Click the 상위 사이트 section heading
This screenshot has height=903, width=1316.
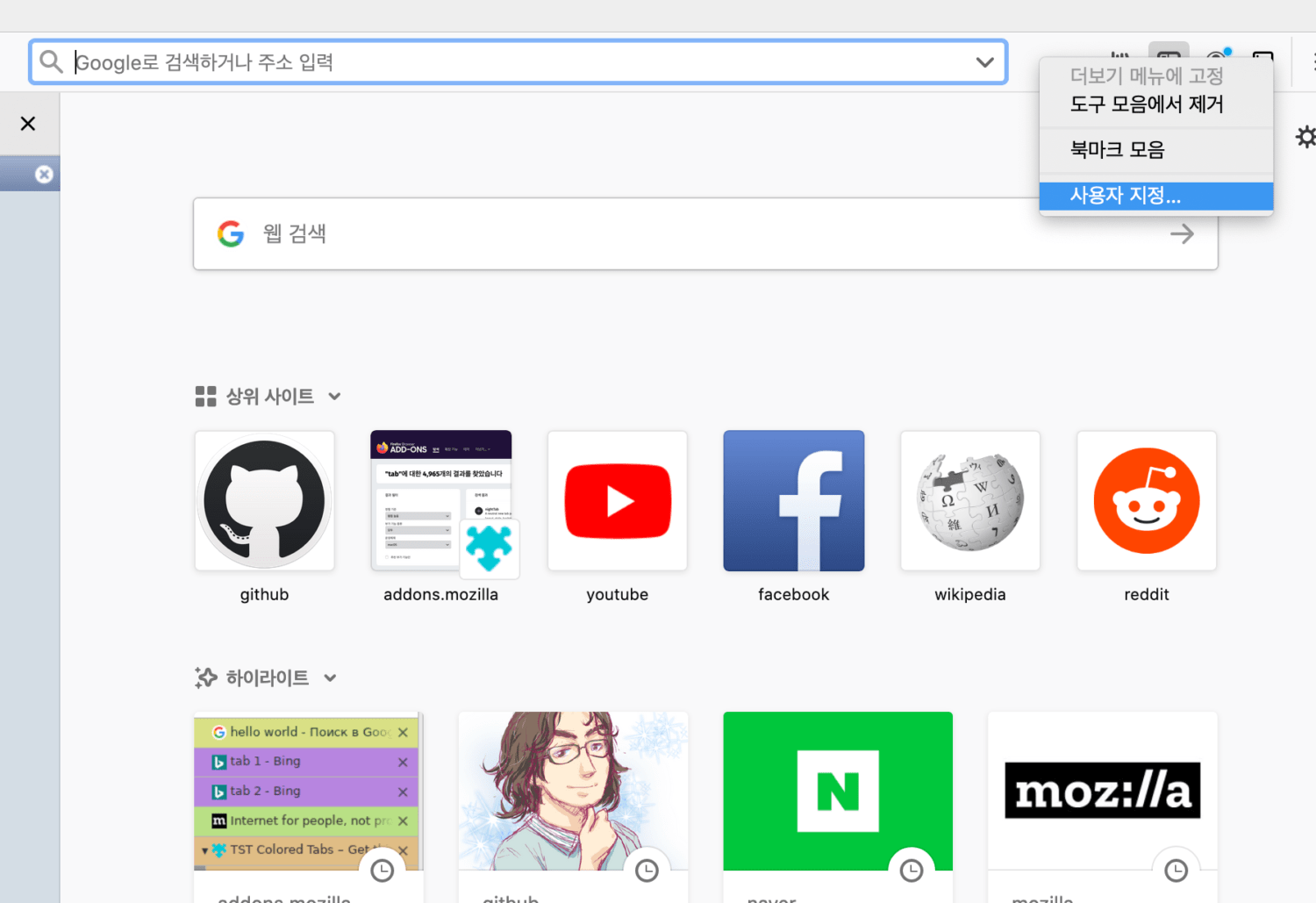coord(270,397)
